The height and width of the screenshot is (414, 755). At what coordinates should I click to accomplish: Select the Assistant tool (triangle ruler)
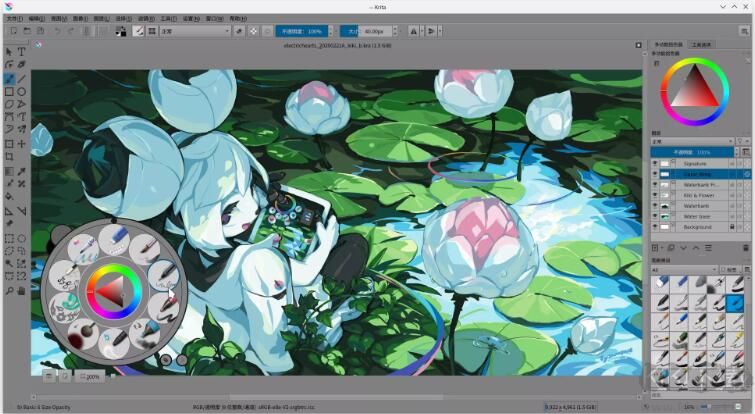(9, 211)
